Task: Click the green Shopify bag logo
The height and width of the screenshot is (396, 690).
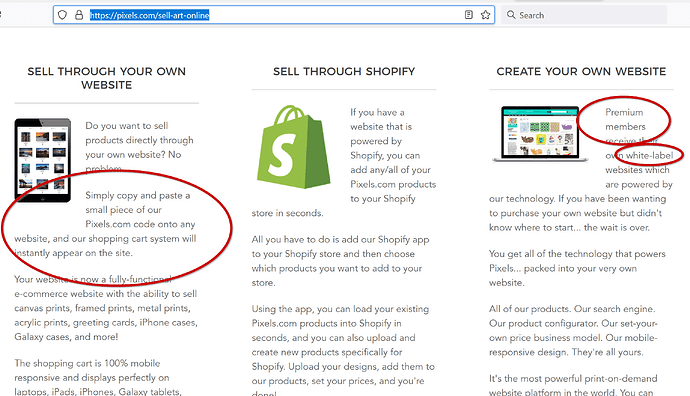Action: (x=293, y=147)
